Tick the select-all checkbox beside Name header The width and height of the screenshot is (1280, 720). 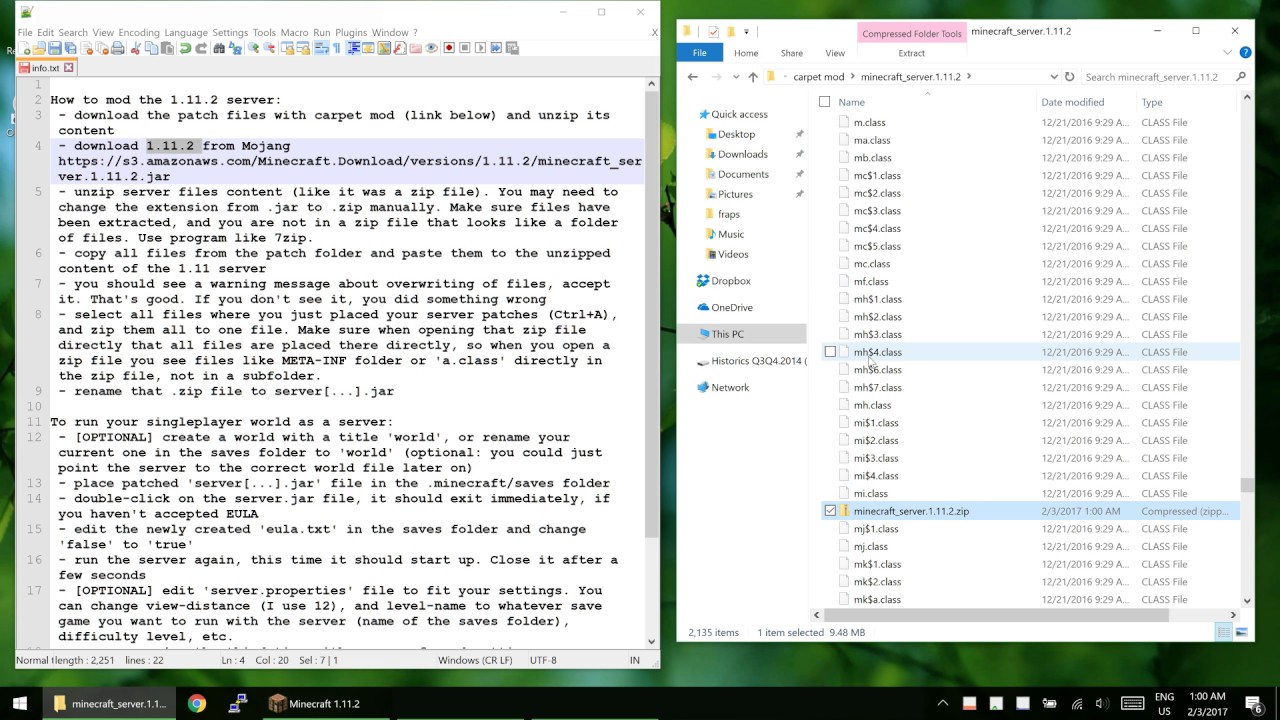pos(824,102)
